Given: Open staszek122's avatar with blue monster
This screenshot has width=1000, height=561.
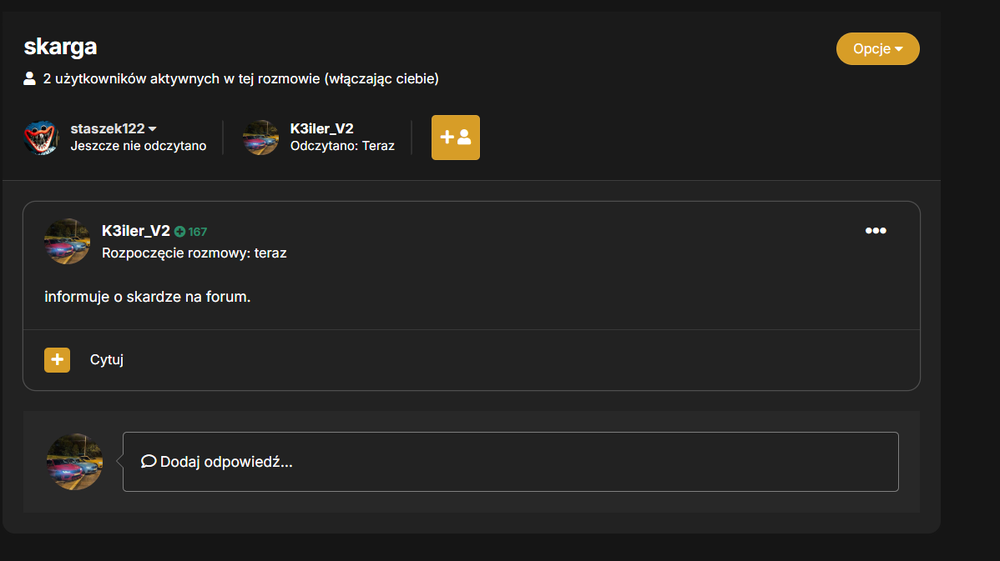Looking at the screenshot, I should coord(41,137).
